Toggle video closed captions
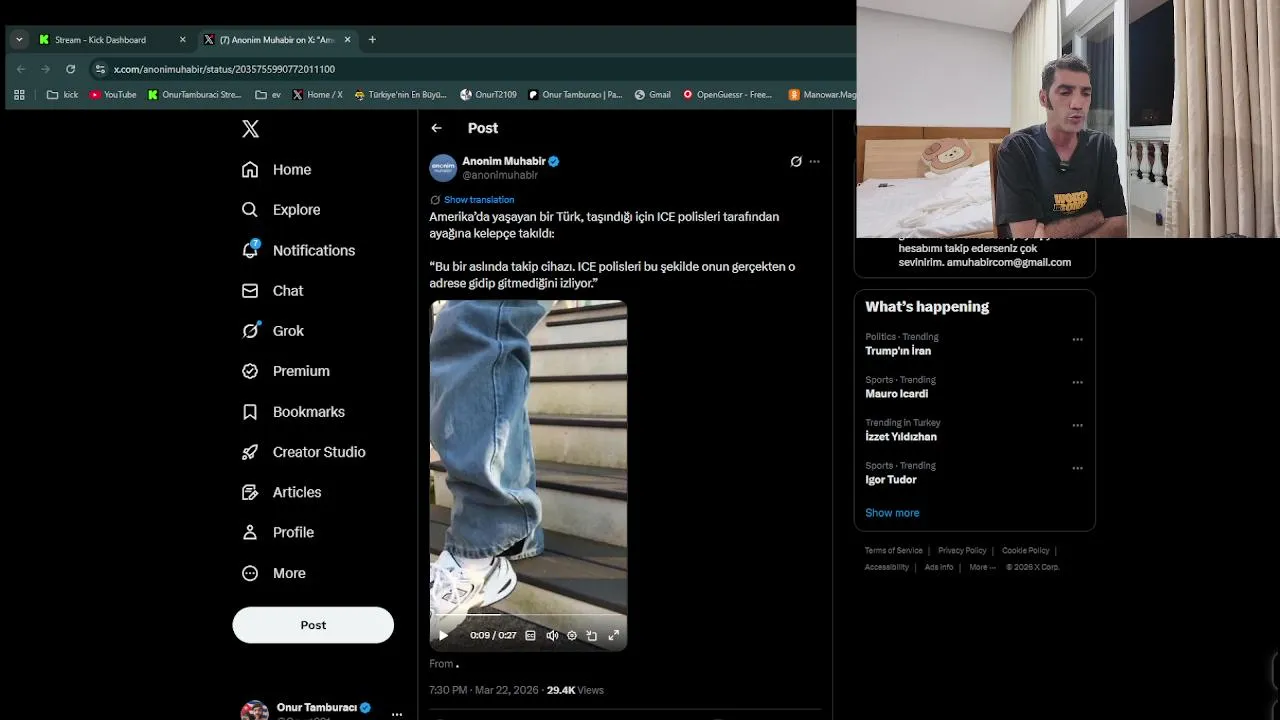Viewport: 1280px width, 720px height. point(530,635)
